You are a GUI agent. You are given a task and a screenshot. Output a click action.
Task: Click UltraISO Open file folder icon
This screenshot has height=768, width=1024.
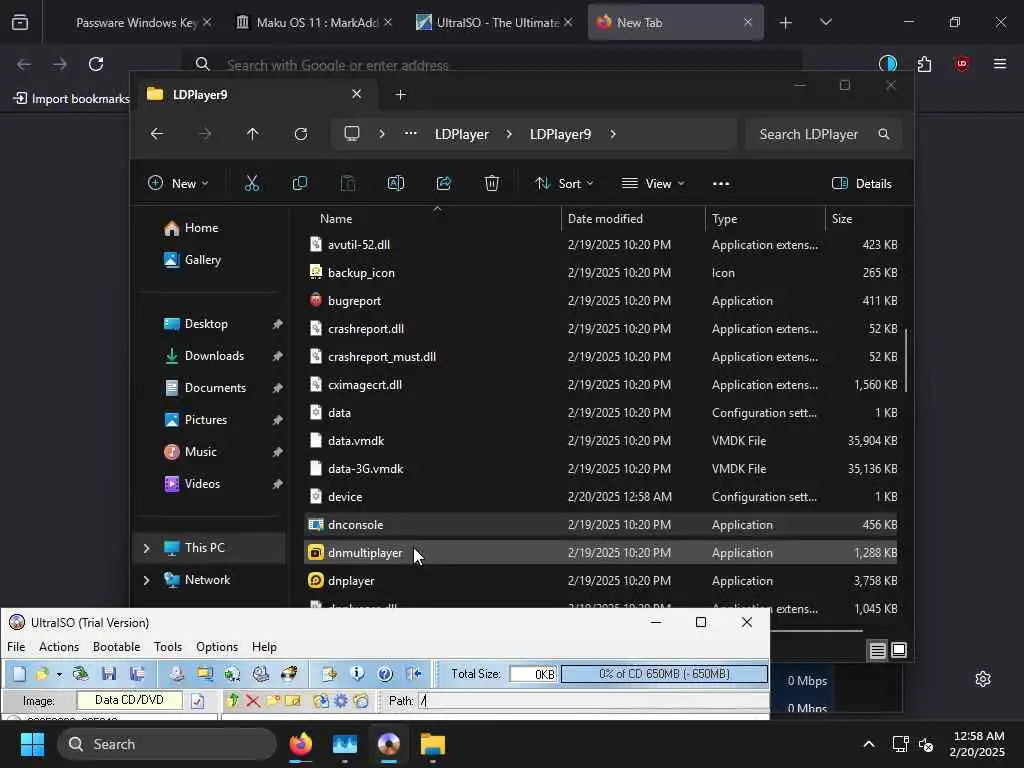[x=42, y=673]
